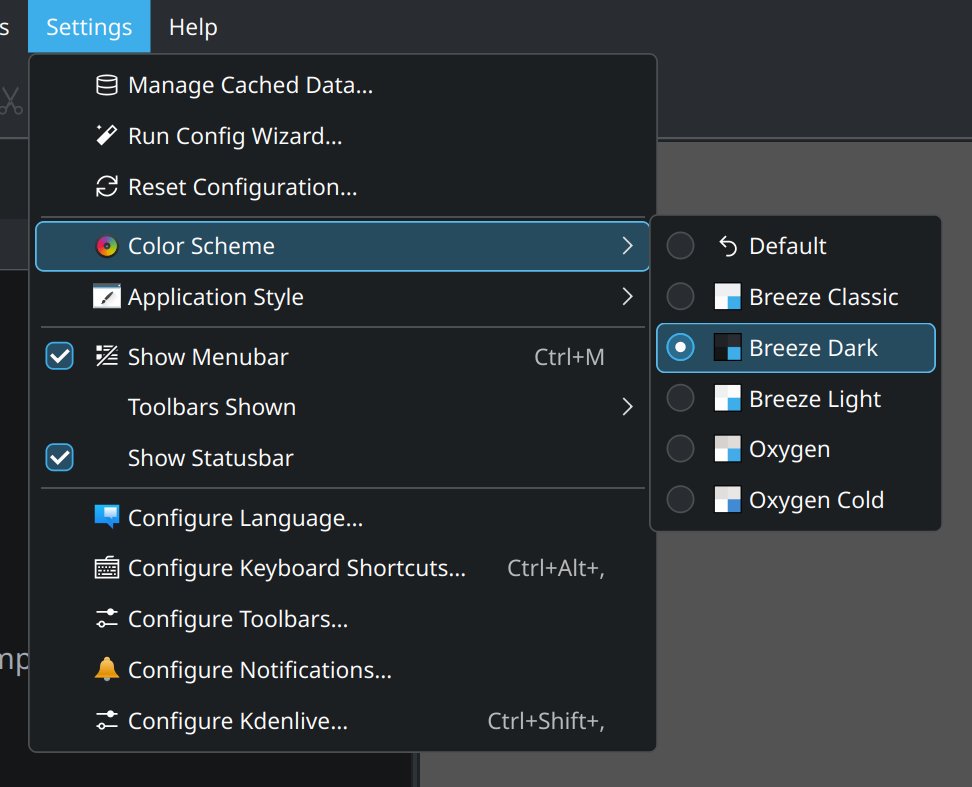
Task: Open the Settings menu in the menubar
Action: click(89, 27)
